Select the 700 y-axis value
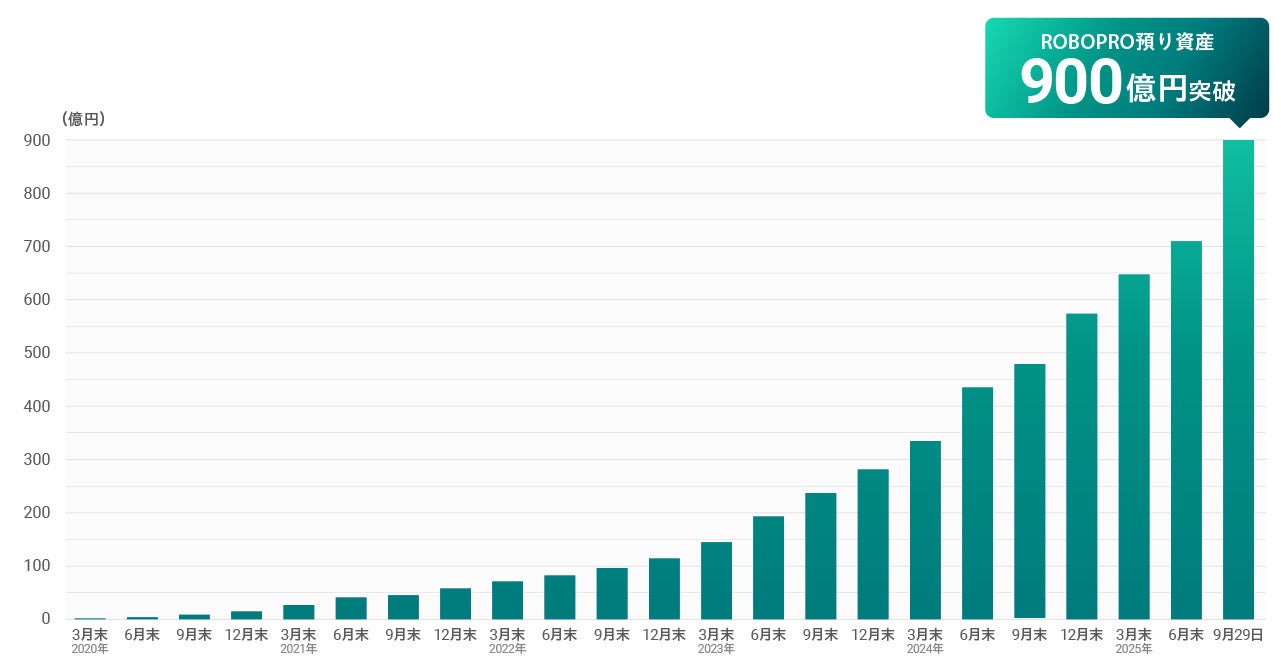 click(x=37, y=247)
